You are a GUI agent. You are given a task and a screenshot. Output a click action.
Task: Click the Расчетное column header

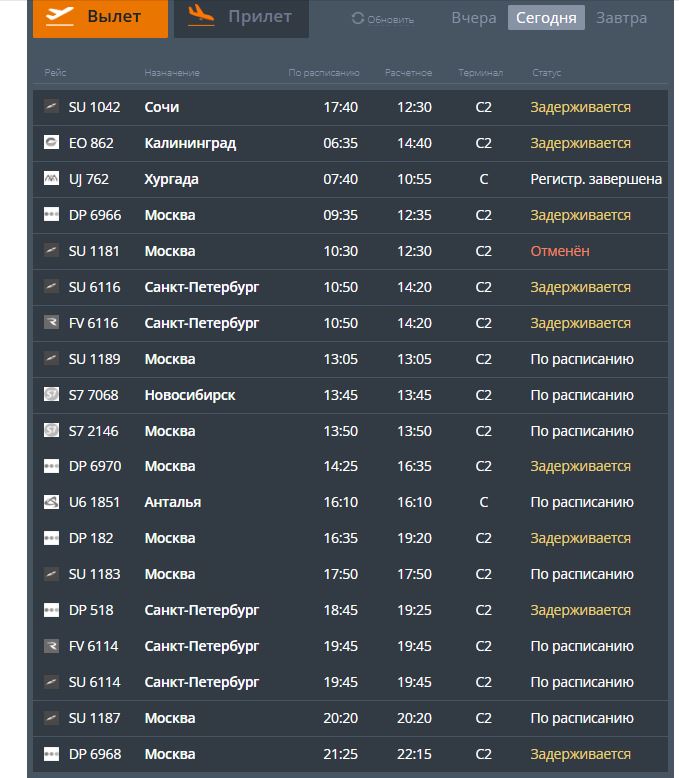click(x=408, y=72)
